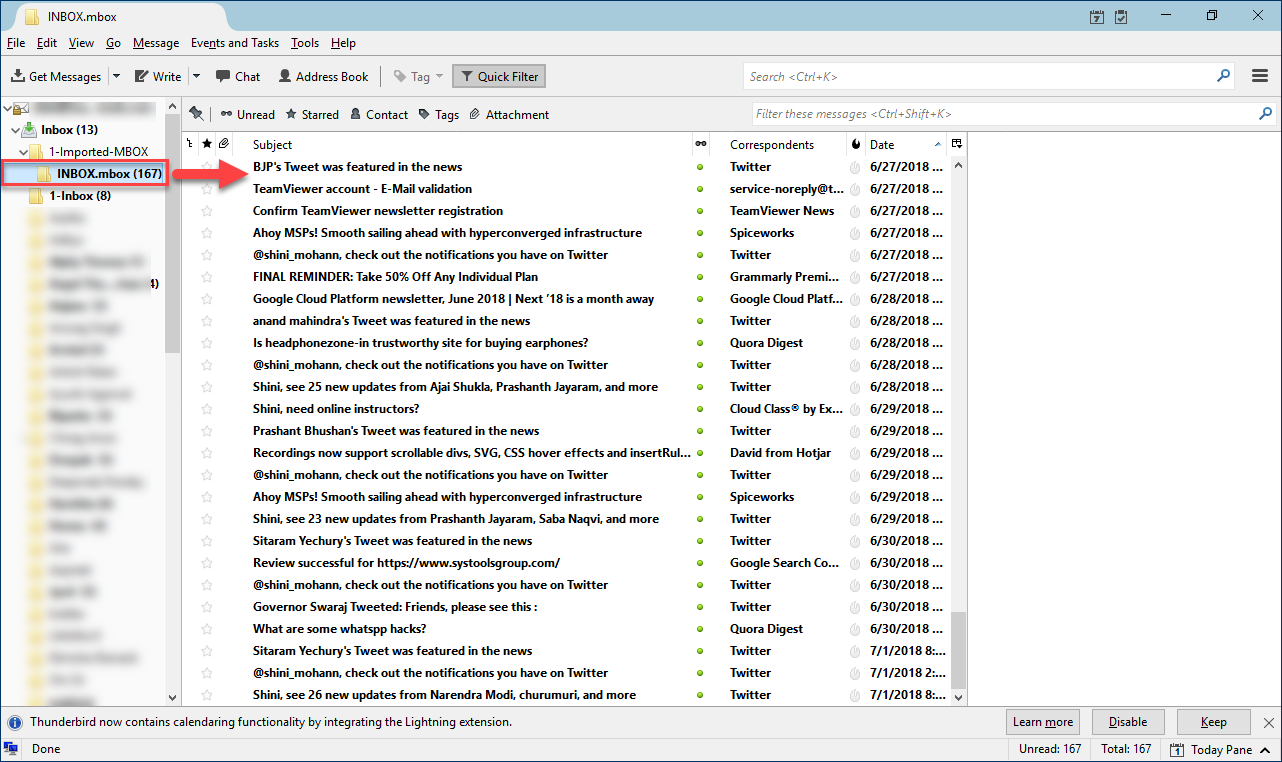Click the info icon in notification bar
The image size is (1282, 762).
[x=15, y=721]
